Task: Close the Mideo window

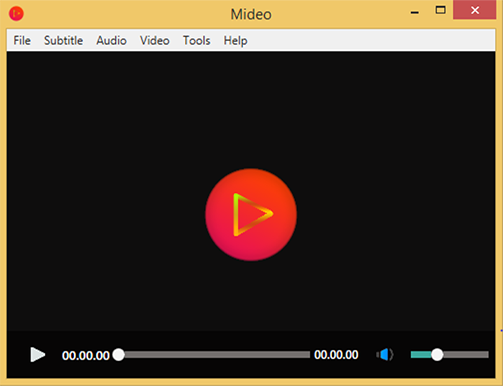Action: click(475, 10)
